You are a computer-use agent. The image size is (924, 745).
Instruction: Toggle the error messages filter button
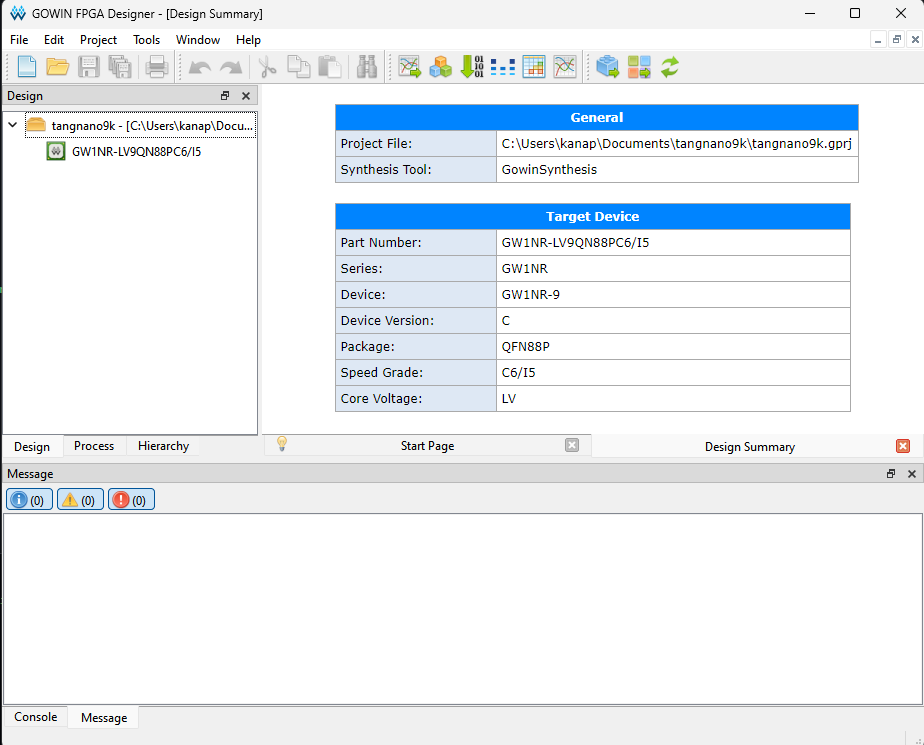(x=131, y=500)
